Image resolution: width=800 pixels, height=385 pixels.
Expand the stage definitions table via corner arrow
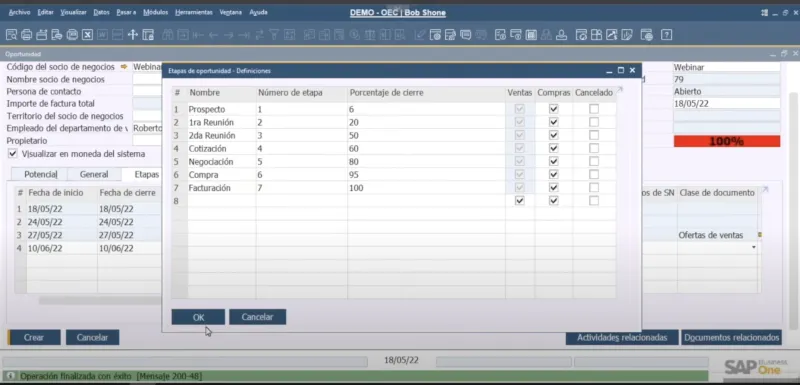620,90
